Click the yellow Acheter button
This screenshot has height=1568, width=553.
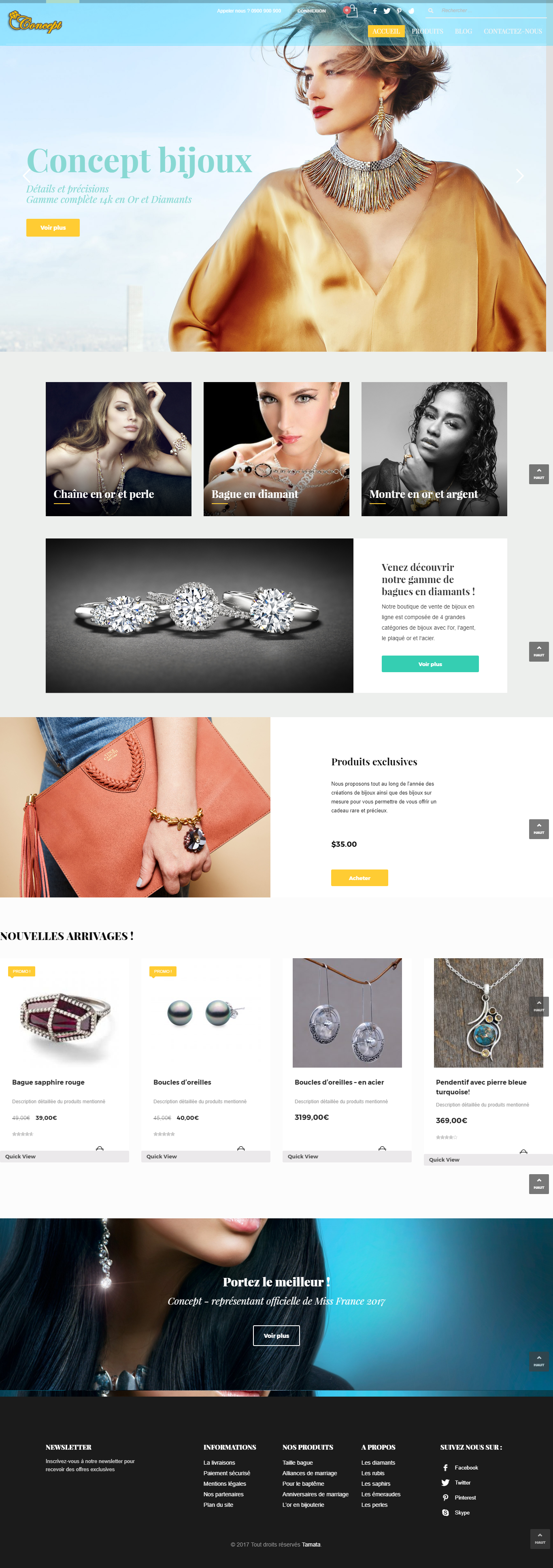359,878
